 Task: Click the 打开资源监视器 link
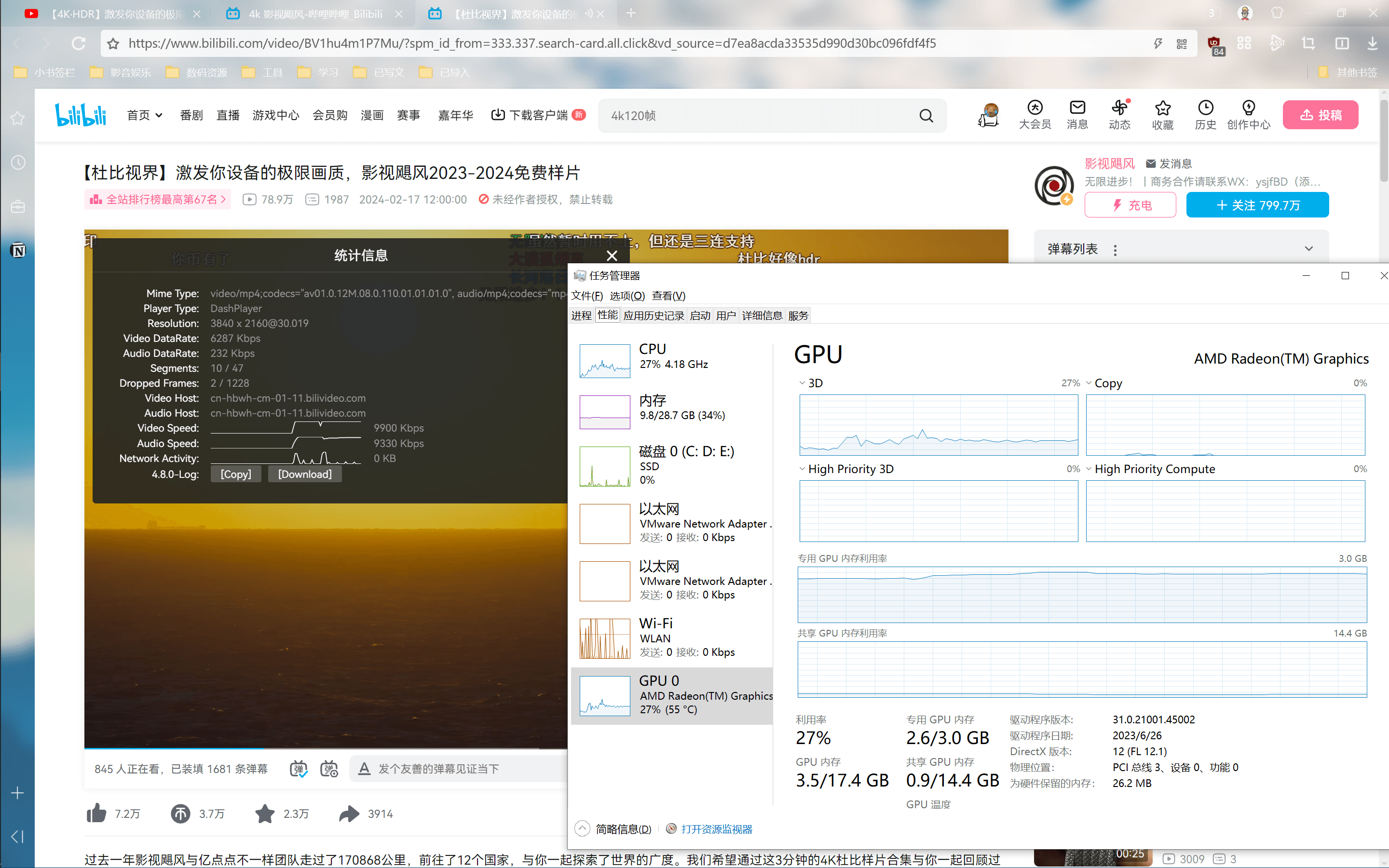point(716,829)
